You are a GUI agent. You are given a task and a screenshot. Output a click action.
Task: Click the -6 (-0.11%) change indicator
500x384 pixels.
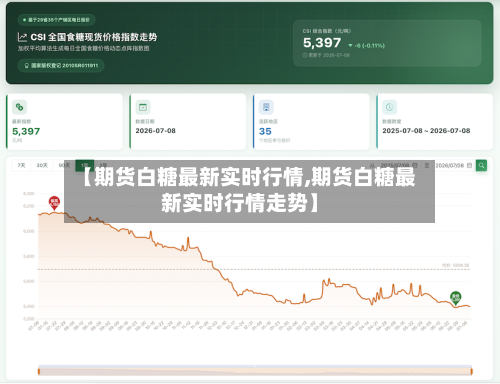coord(366,45)
